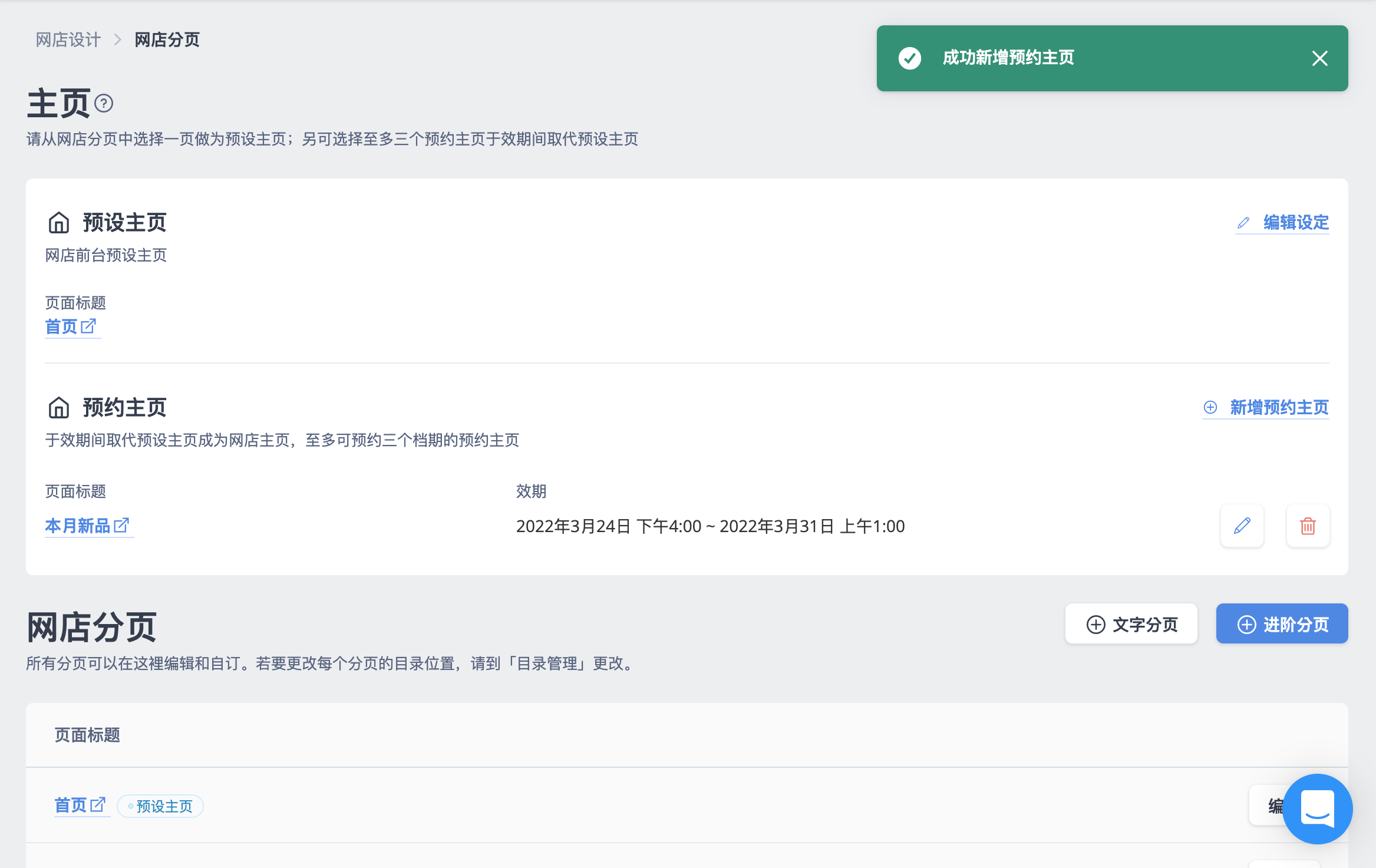
Task: Edit the 本月新品 scheduled homepage pencil button
Action: [1242, 526]
